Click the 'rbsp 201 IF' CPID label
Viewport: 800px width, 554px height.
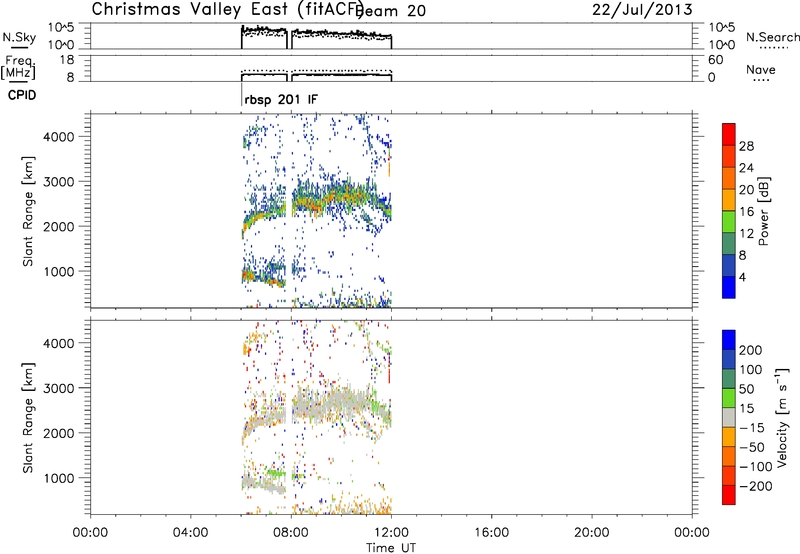[x=281, y=99]
